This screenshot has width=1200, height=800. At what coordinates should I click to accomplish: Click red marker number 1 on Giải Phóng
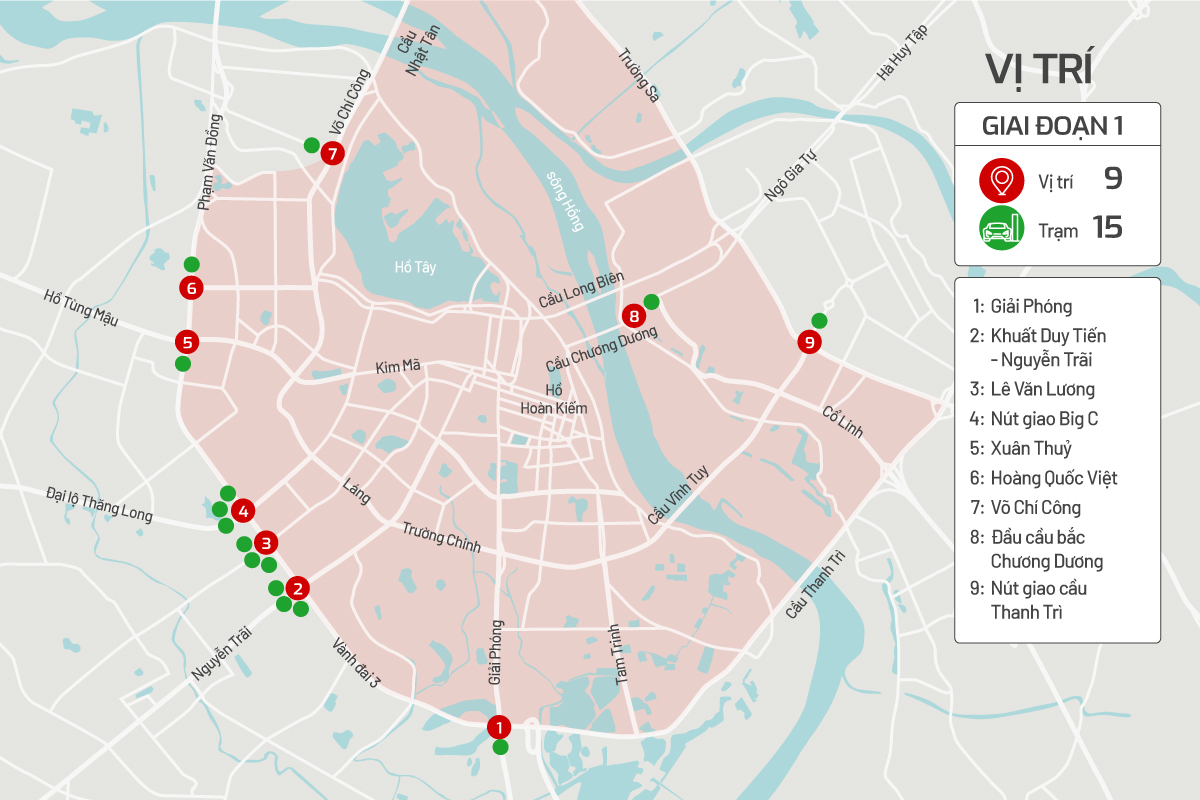[x=499, y=727]
